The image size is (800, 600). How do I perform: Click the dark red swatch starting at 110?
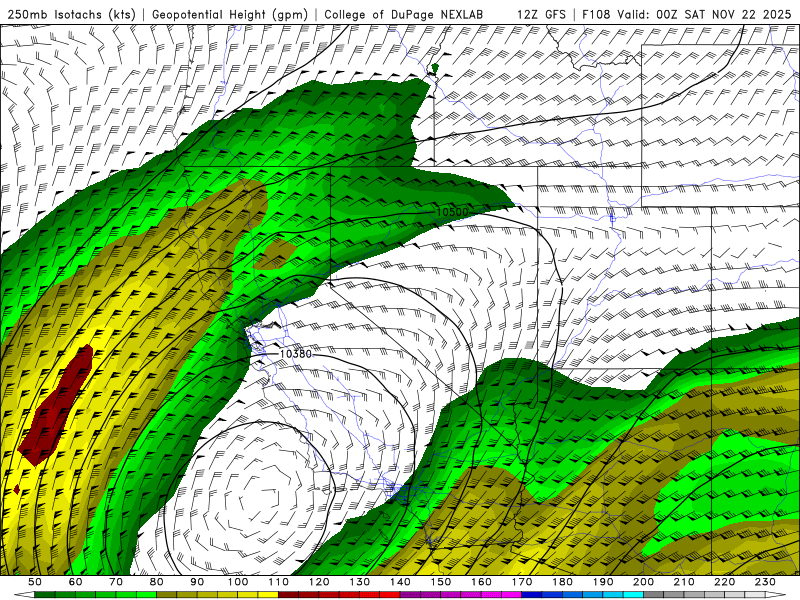[288, 595]
